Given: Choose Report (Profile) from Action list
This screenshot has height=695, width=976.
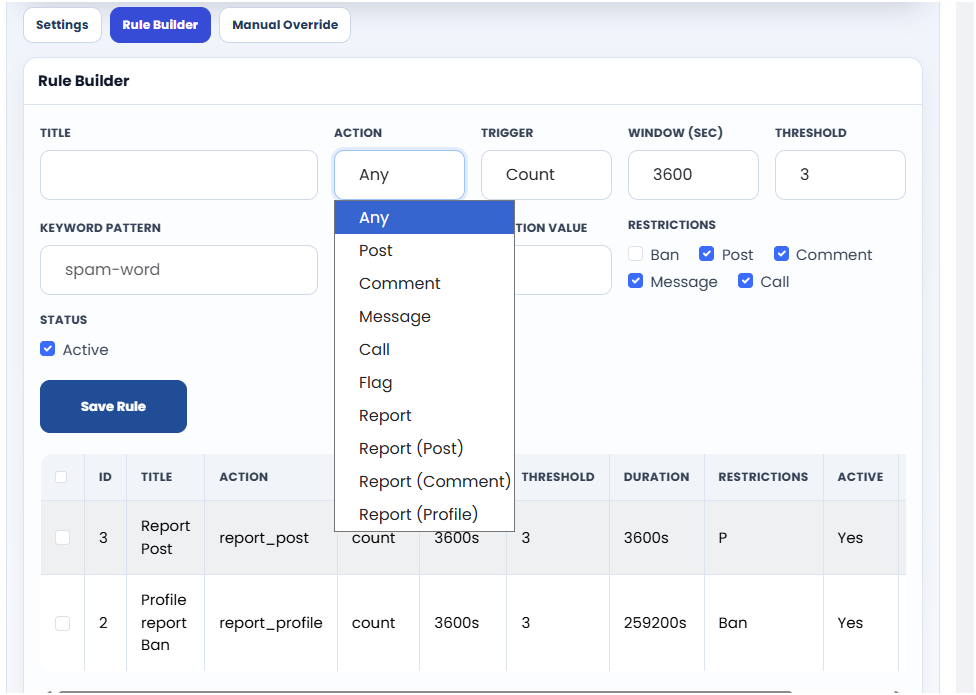Looking at the screenshot, I should coord(418,514).
